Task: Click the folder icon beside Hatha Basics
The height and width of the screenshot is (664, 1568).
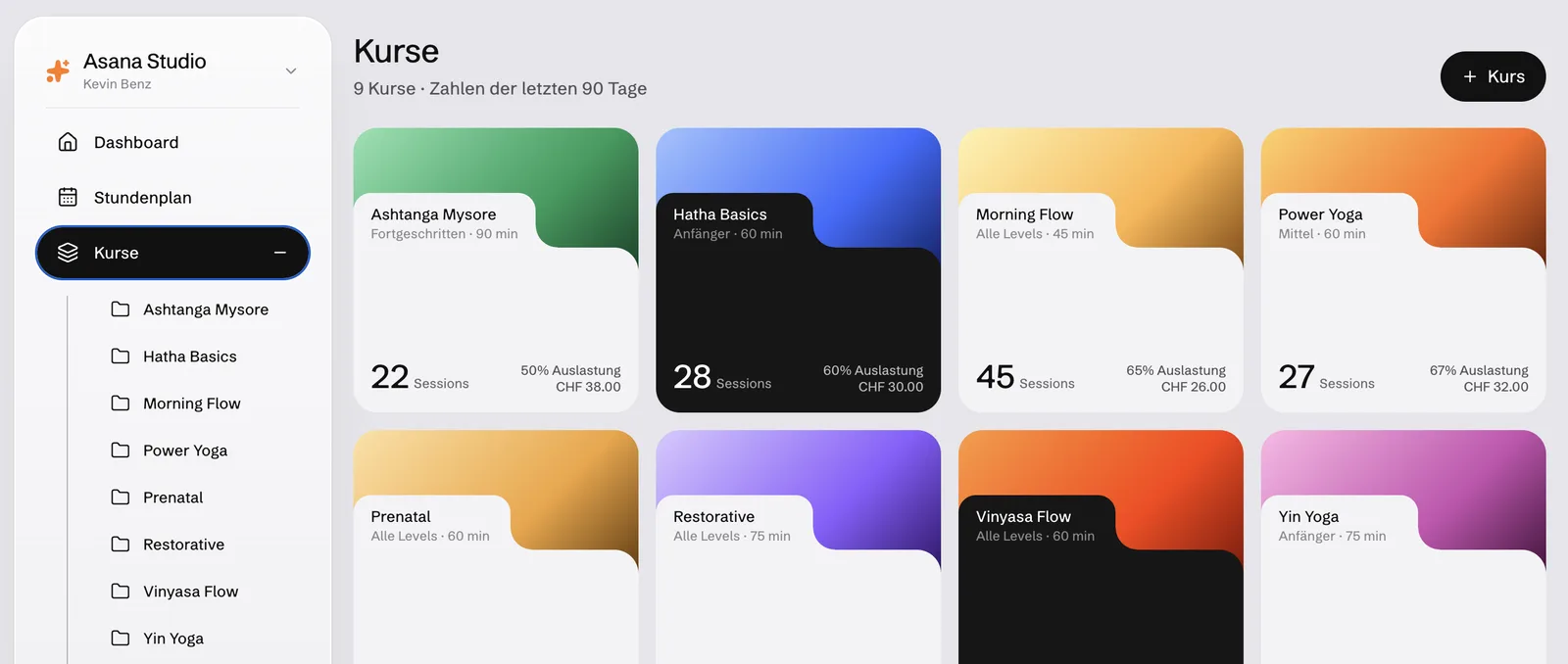Action: pyautogui.click(x=121, y=356)
